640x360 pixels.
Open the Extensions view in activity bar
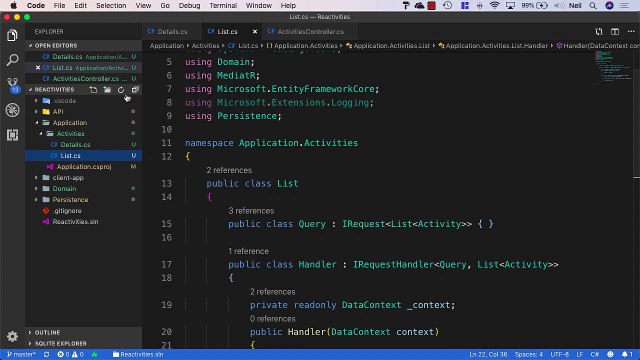tap(12, 135)
